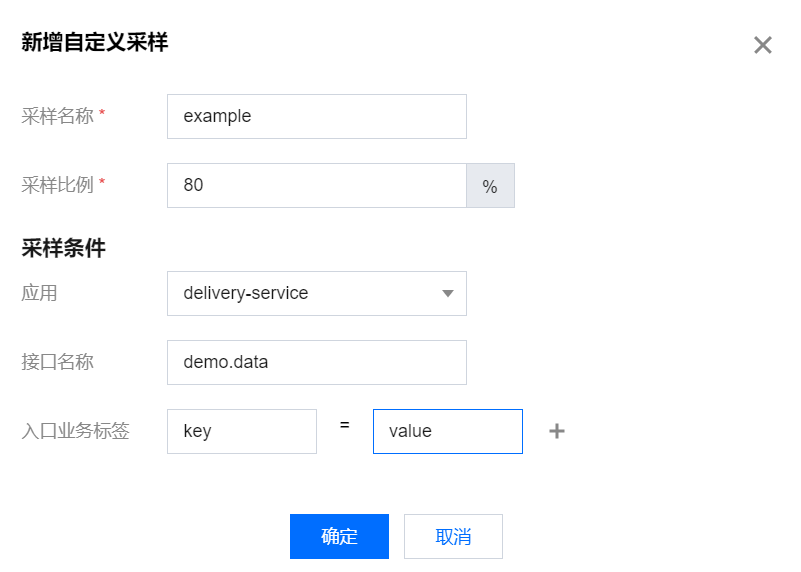Click the 采样比例 required label

point(63,186)
